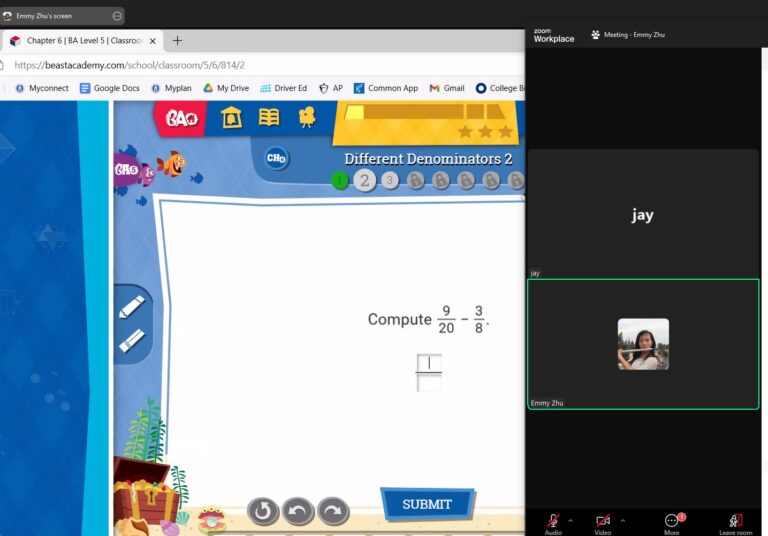The height and width of the screenshot is (536, 768).
Task: Select the eraser tool
Action: click(132, 341)
